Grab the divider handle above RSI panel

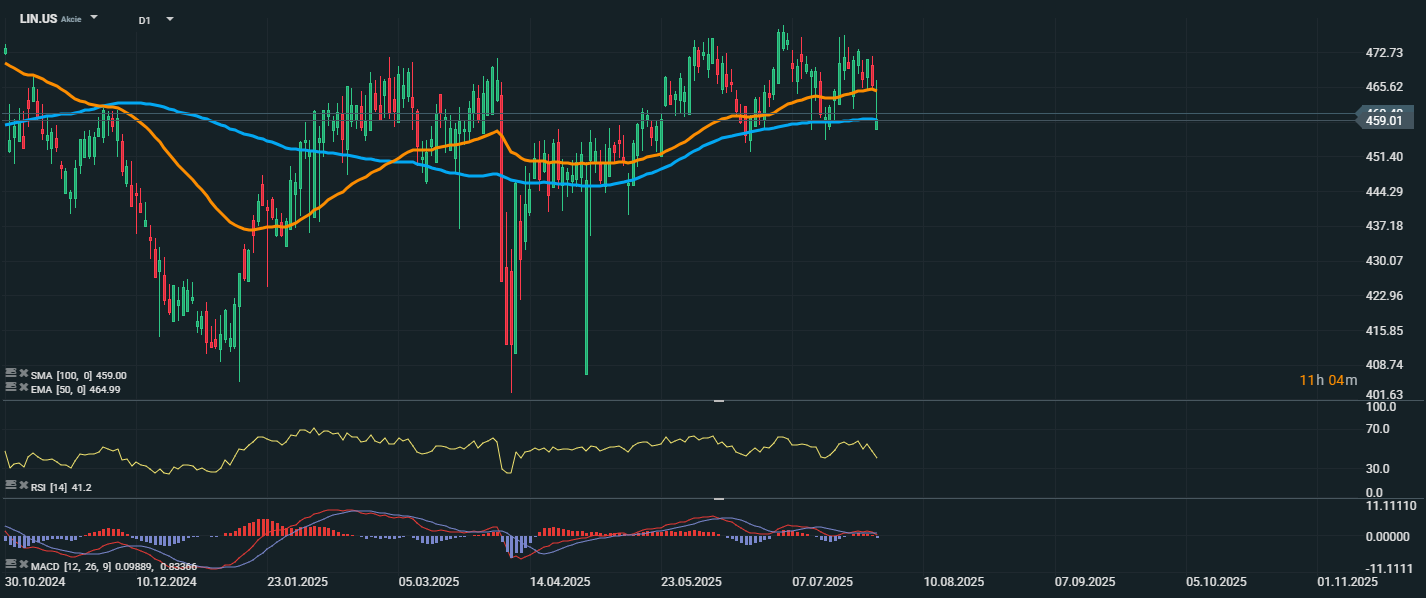[718, 401]
